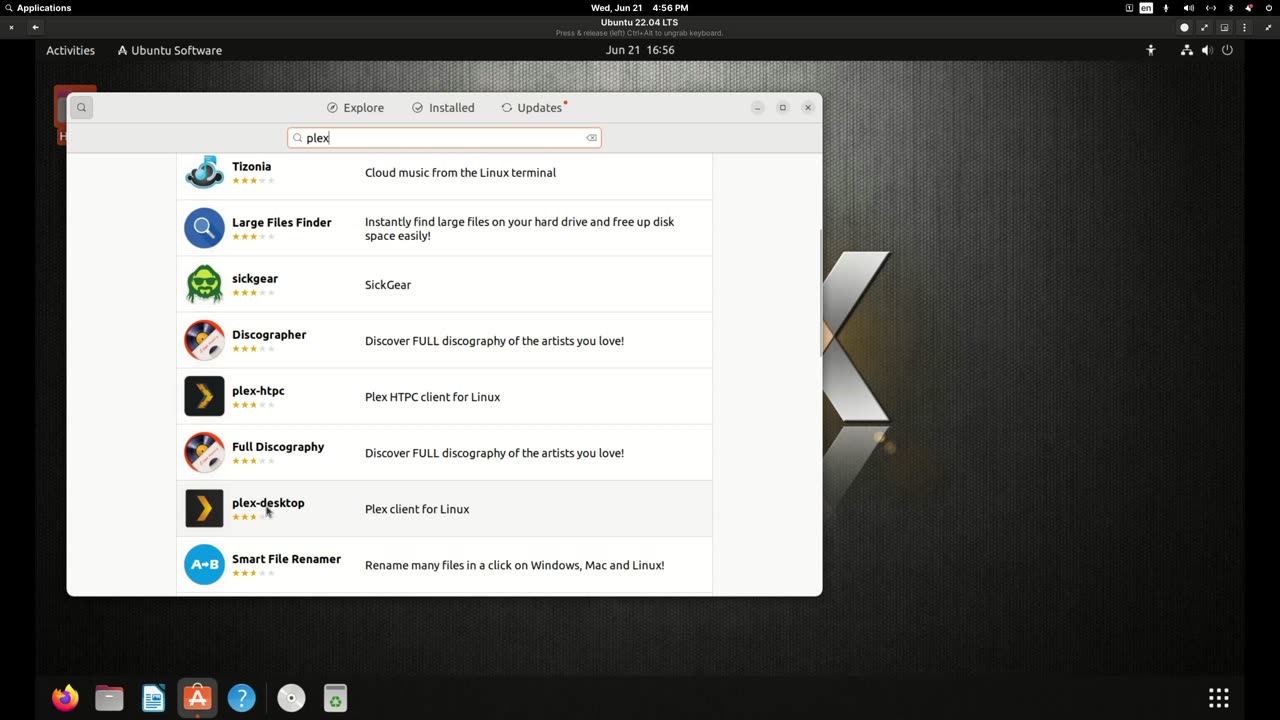Click the fullscreen arrows button in the viewer toolbar
The height and width of the screenshot is (720, 1280).
[1204, 27]
